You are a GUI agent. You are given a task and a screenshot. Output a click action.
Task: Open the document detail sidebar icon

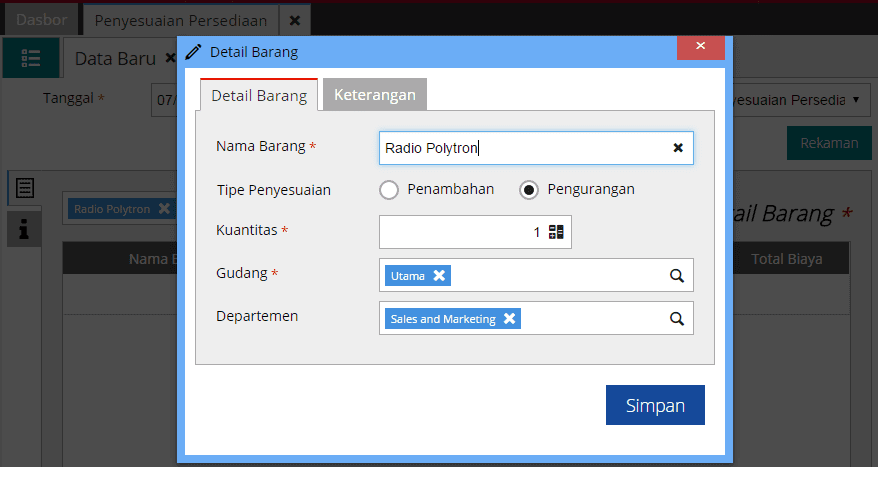(25, 187)
